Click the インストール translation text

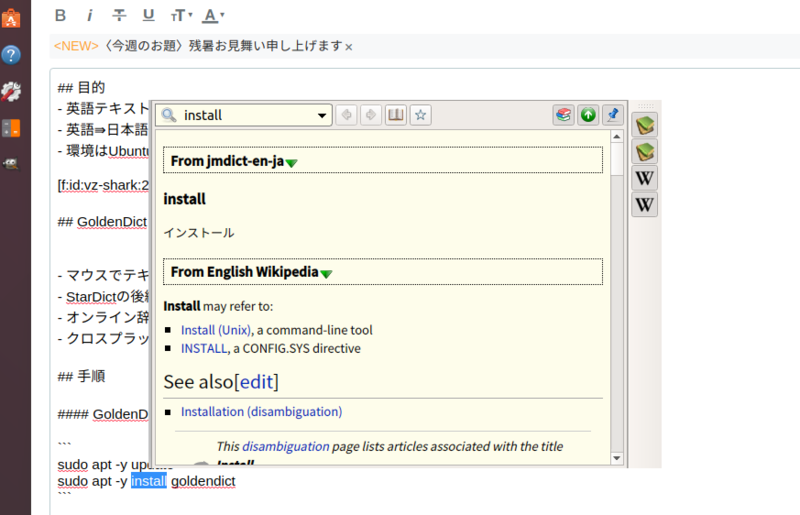point(198,233)
